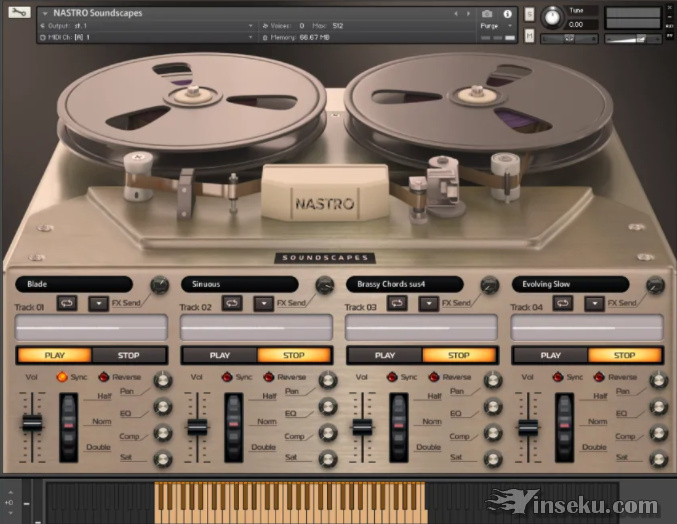
Task: Click the Track 03 loop icon
Action: 397,303
